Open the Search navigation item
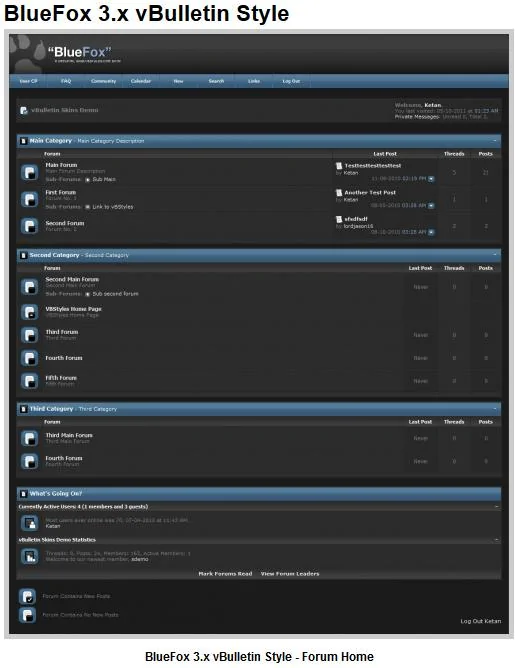 pos(216,81)
